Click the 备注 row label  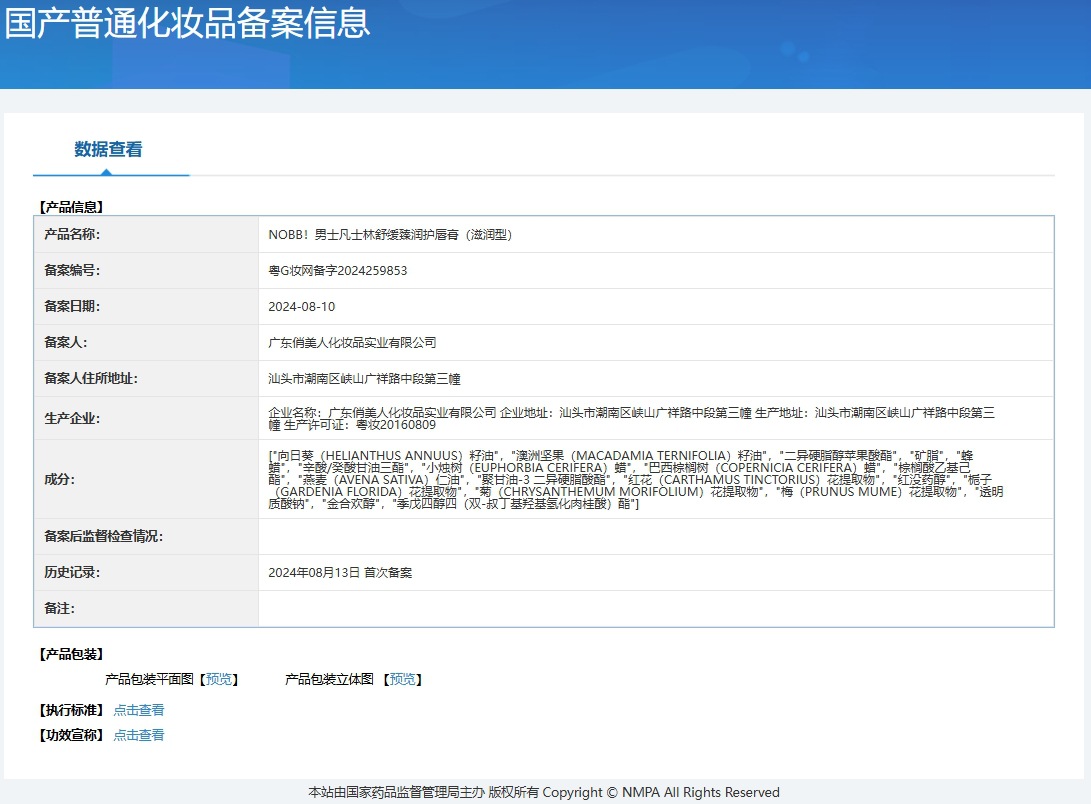point(60,609)
